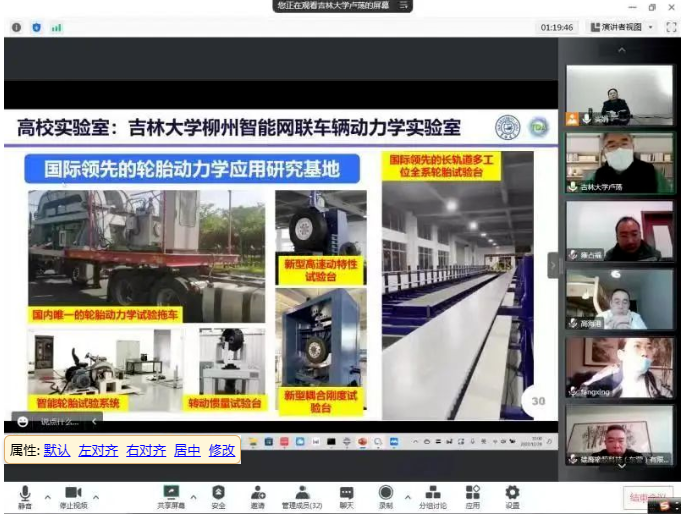
Task: Click microphone icon on 吉林大学 presenter tile
Action: point(573,187)
